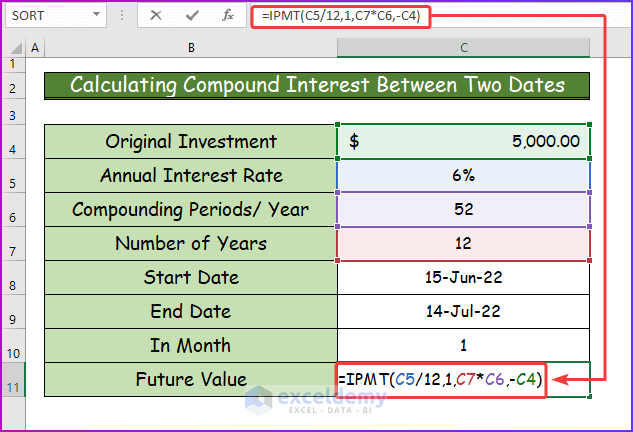Select the Compounding Periods/ Year label cell
The width and height of the screenshot is (633, 432).
point(191,210)
